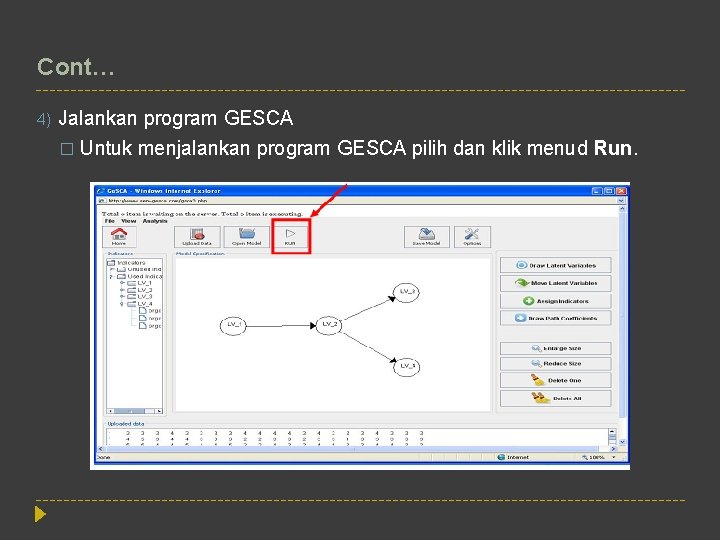Viewport: 720px width, 540px height.
Task: Expand the LV_3 tree node
Action: pos(122,297)
